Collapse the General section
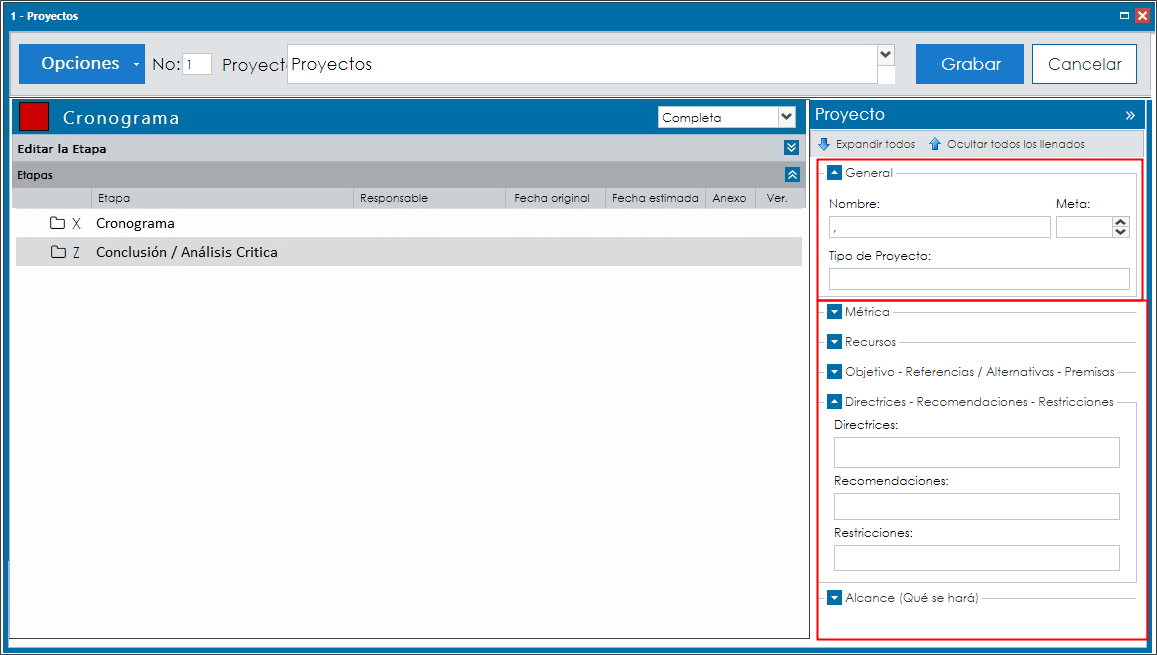This screenshot has height=655, width=1157. (834, 173)
